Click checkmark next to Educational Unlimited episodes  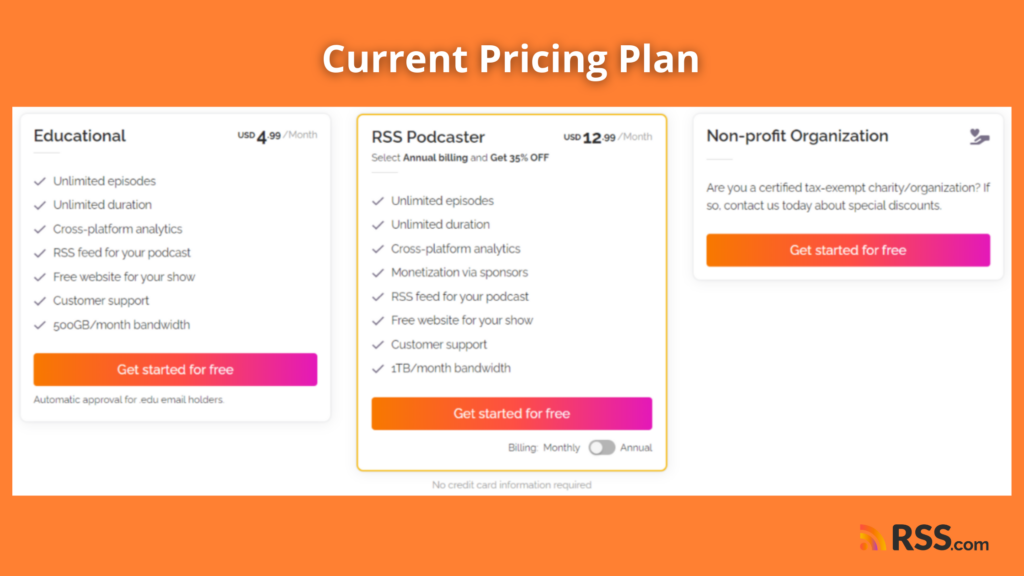click(x=40, y=182)
